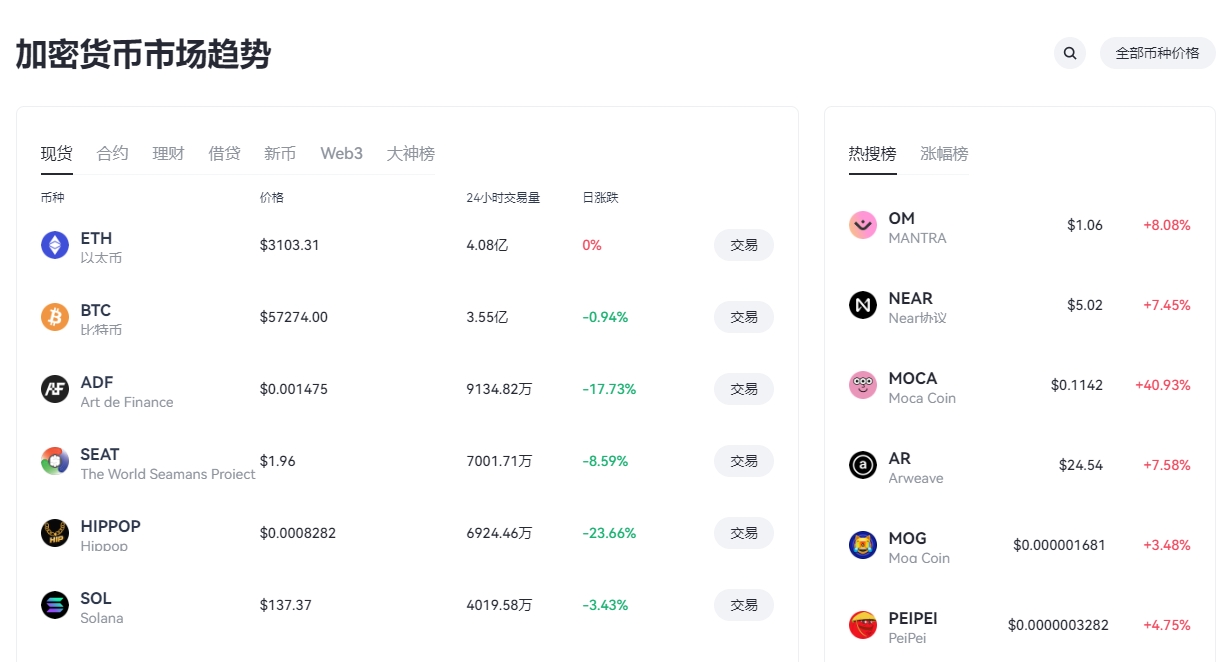Click the Bitcoin orange logo icon
The image size is (1230, 662).
55,317
